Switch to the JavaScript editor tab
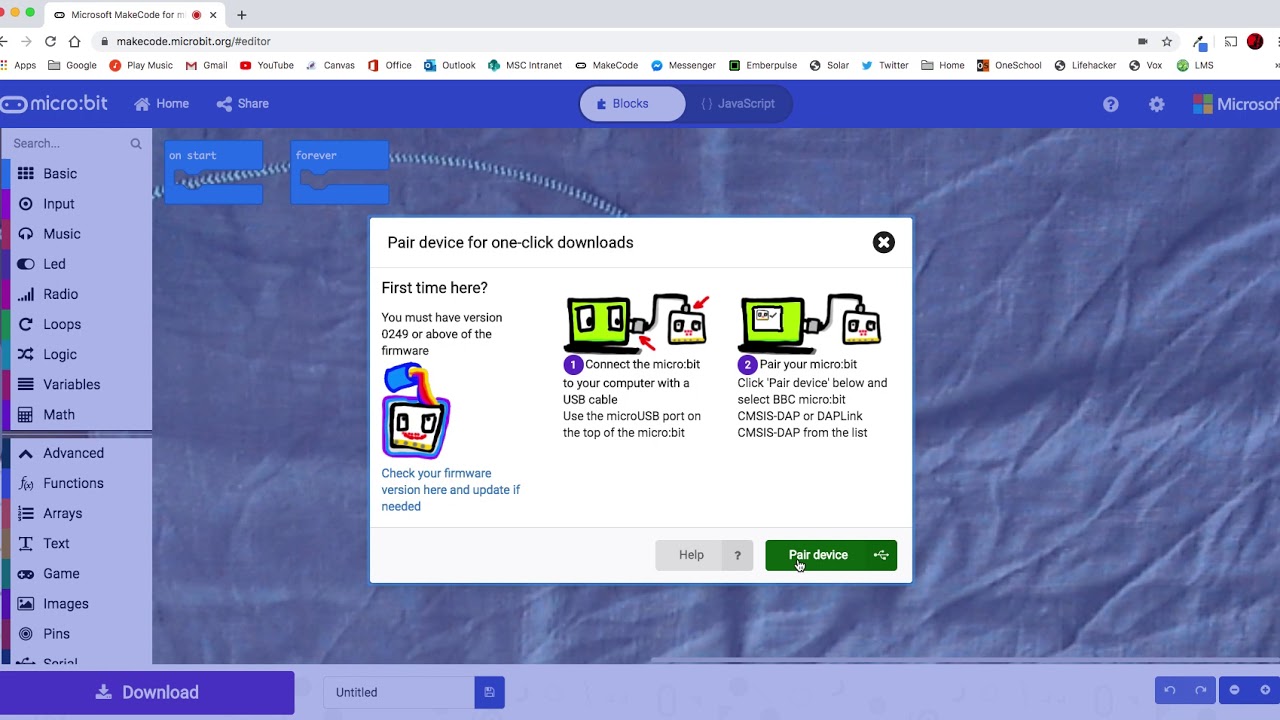Viewport: 1280px width, 720px height. [738, 104]
